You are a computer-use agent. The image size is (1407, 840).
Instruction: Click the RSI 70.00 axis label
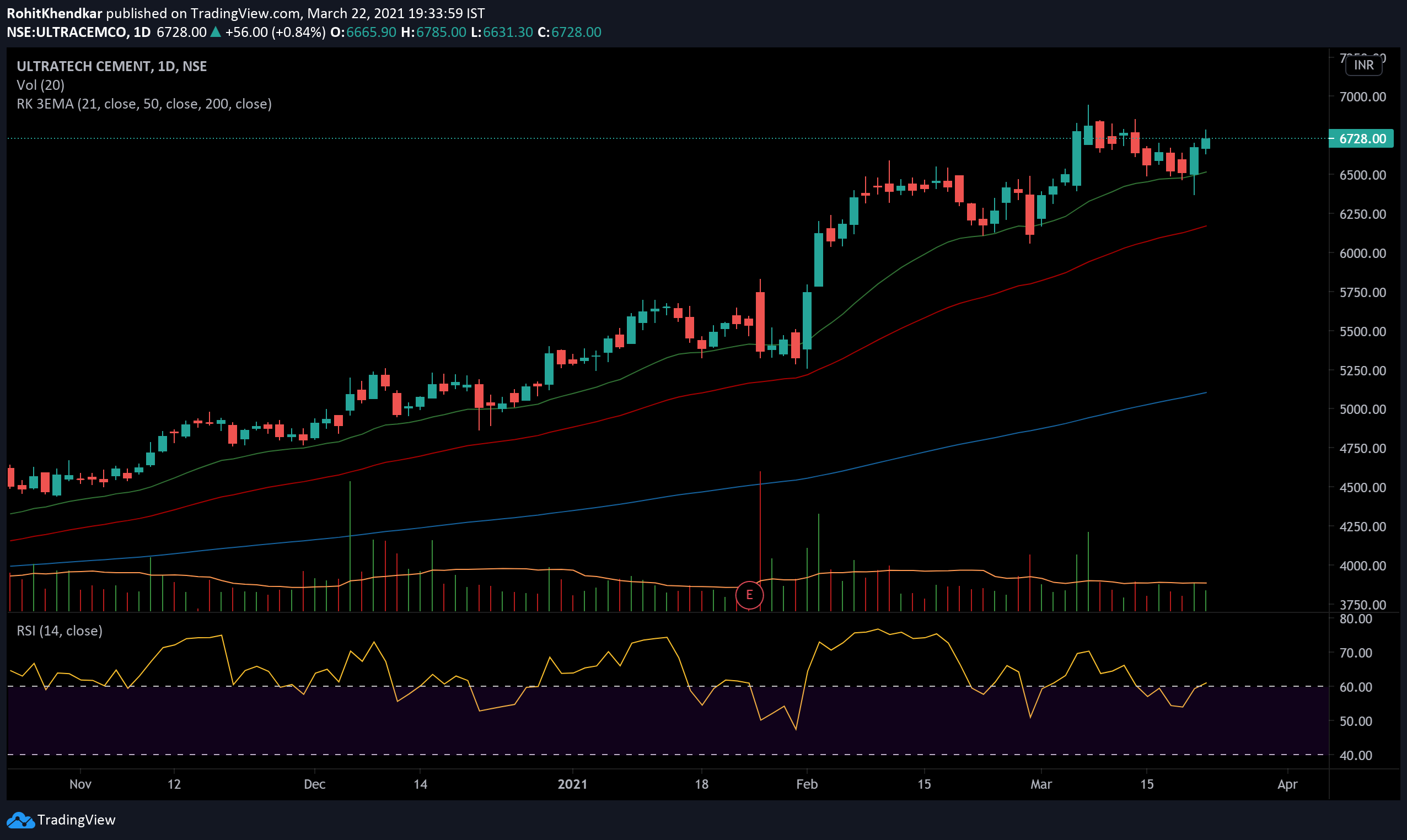(x=1356, y=653)
